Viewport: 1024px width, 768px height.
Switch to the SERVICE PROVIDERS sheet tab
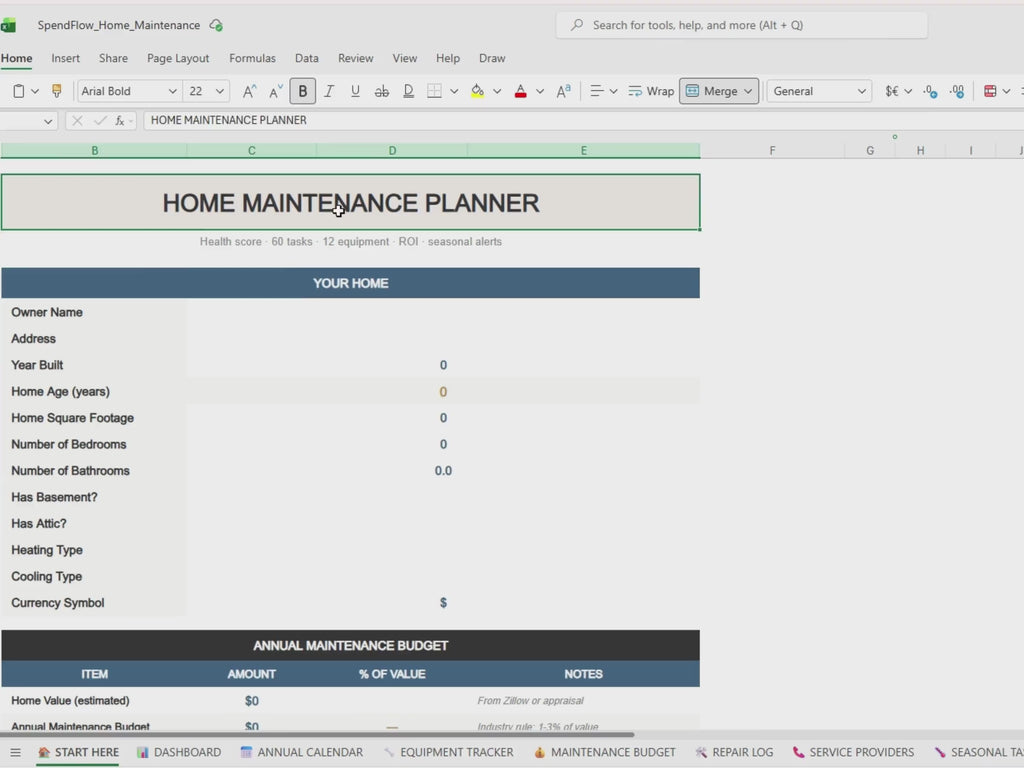tap(853, 752)
